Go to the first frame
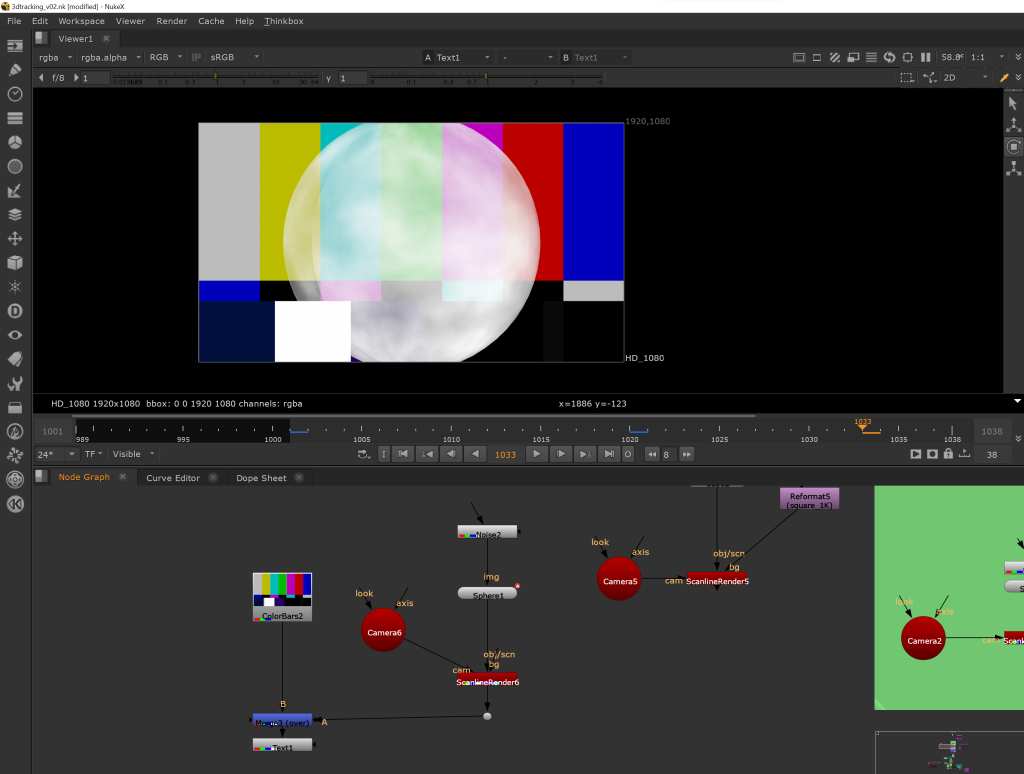 tap(403, 454)
